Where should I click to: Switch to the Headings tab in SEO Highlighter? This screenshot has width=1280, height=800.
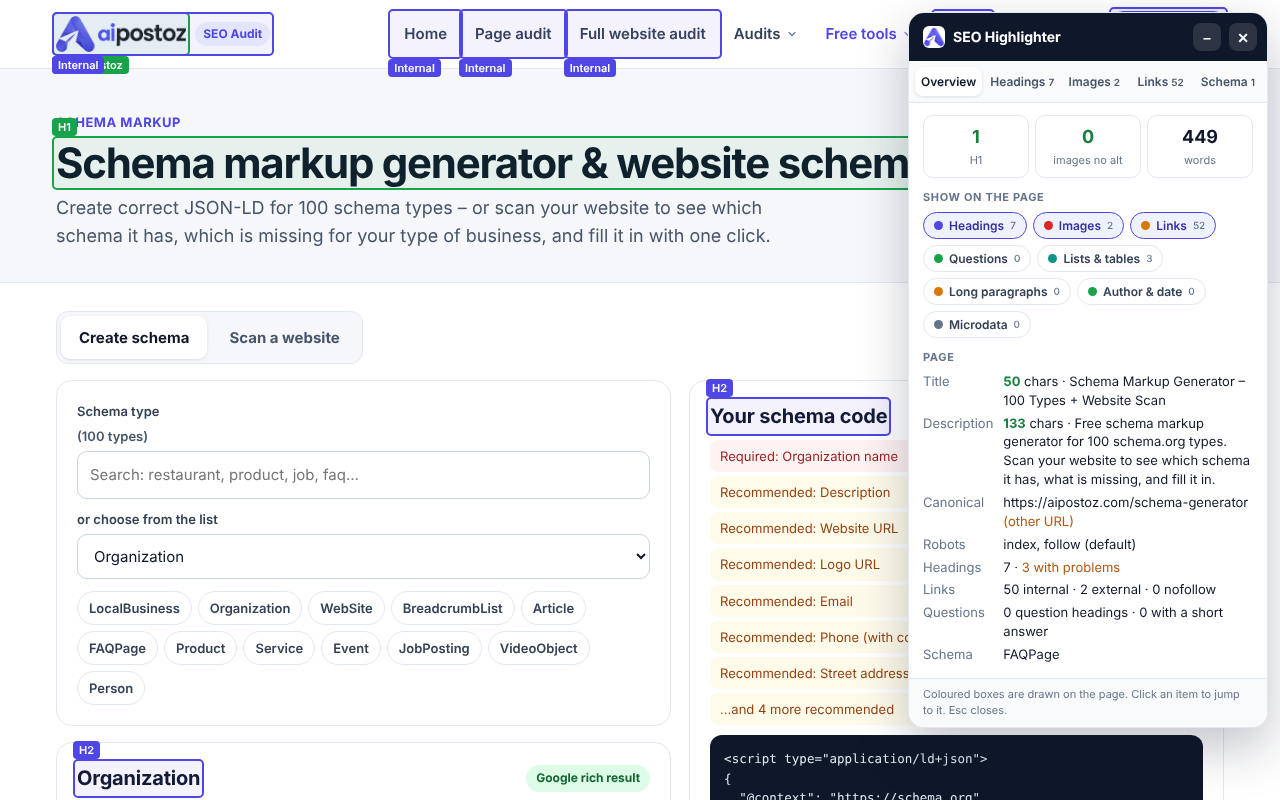[1022, 82]
